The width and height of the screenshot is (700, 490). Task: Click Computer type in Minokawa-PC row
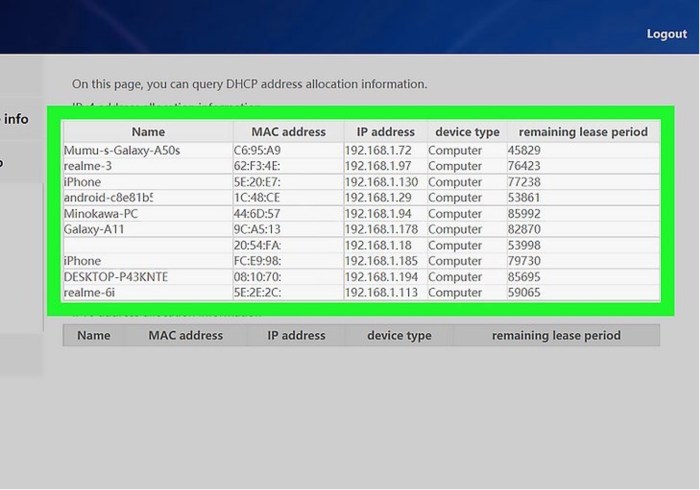click(x=455, y=214)
